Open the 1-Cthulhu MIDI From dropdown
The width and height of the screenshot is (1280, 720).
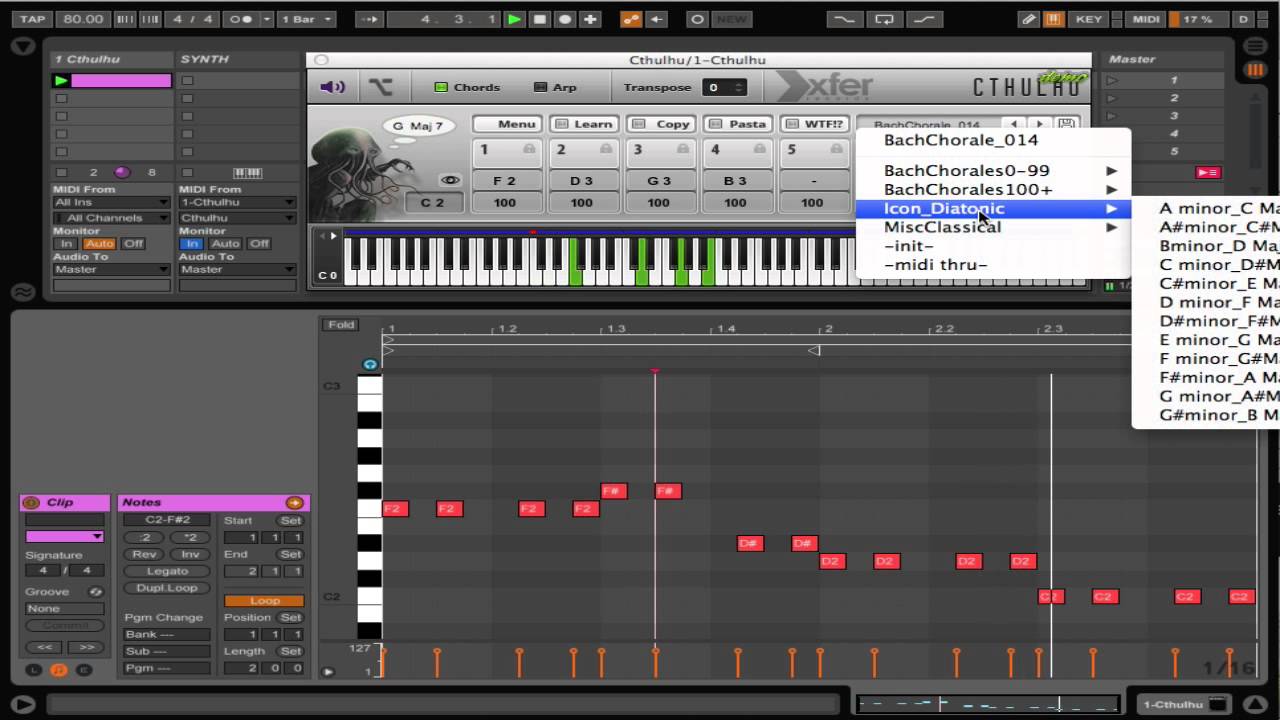click(x=238, y=202)
